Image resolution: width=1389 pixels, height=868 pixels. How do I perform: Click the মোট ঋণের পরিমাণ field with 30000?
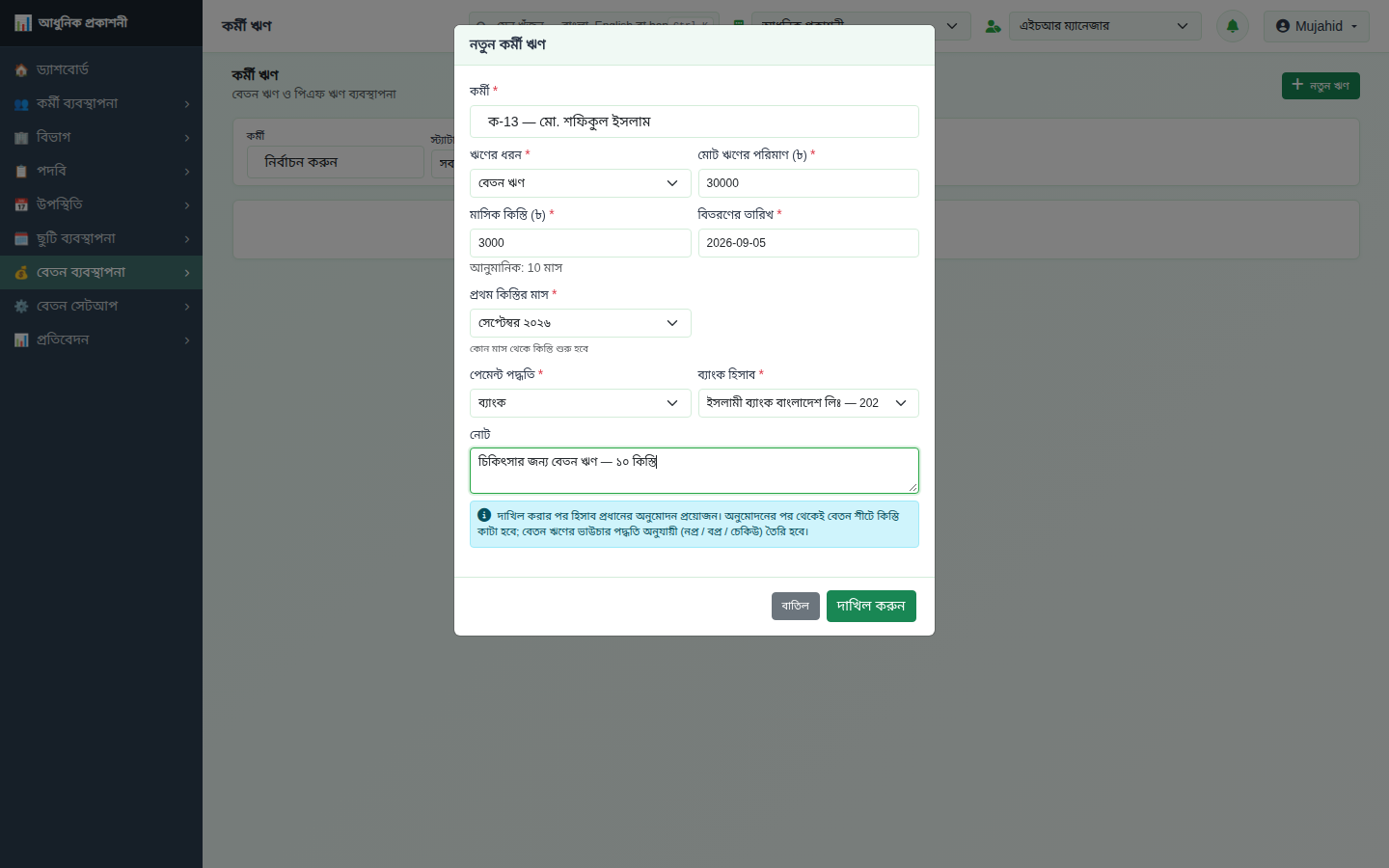tap(808, 183)
